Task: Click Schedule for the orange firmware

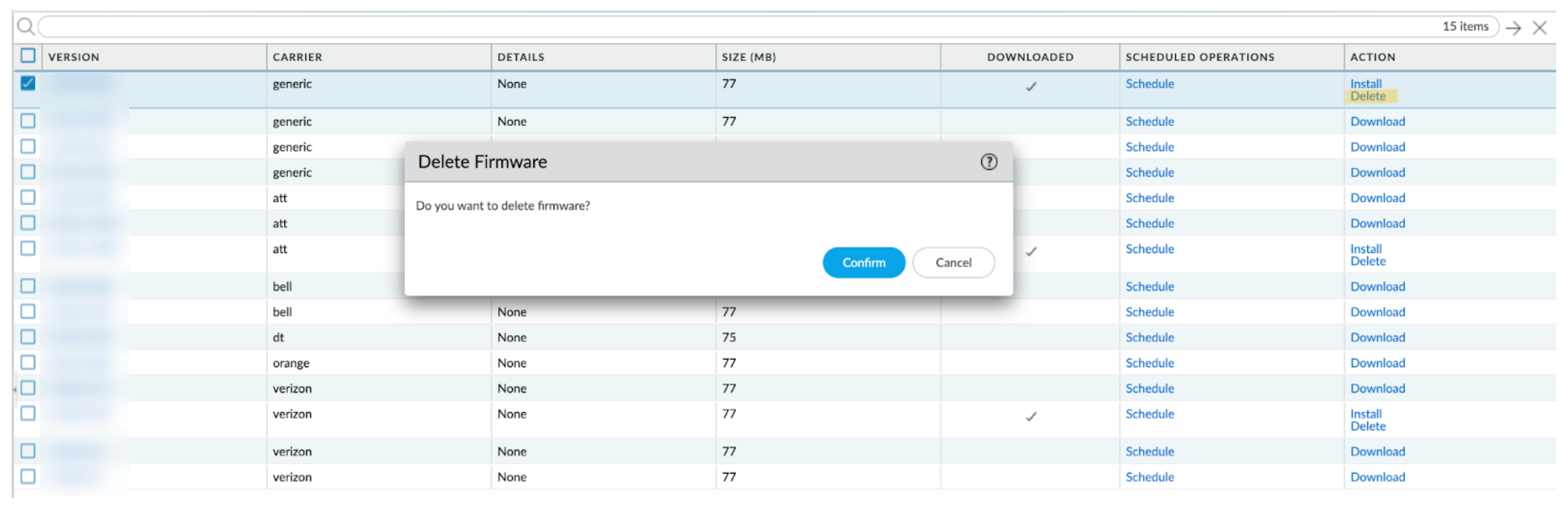Action: (1149, 363)
